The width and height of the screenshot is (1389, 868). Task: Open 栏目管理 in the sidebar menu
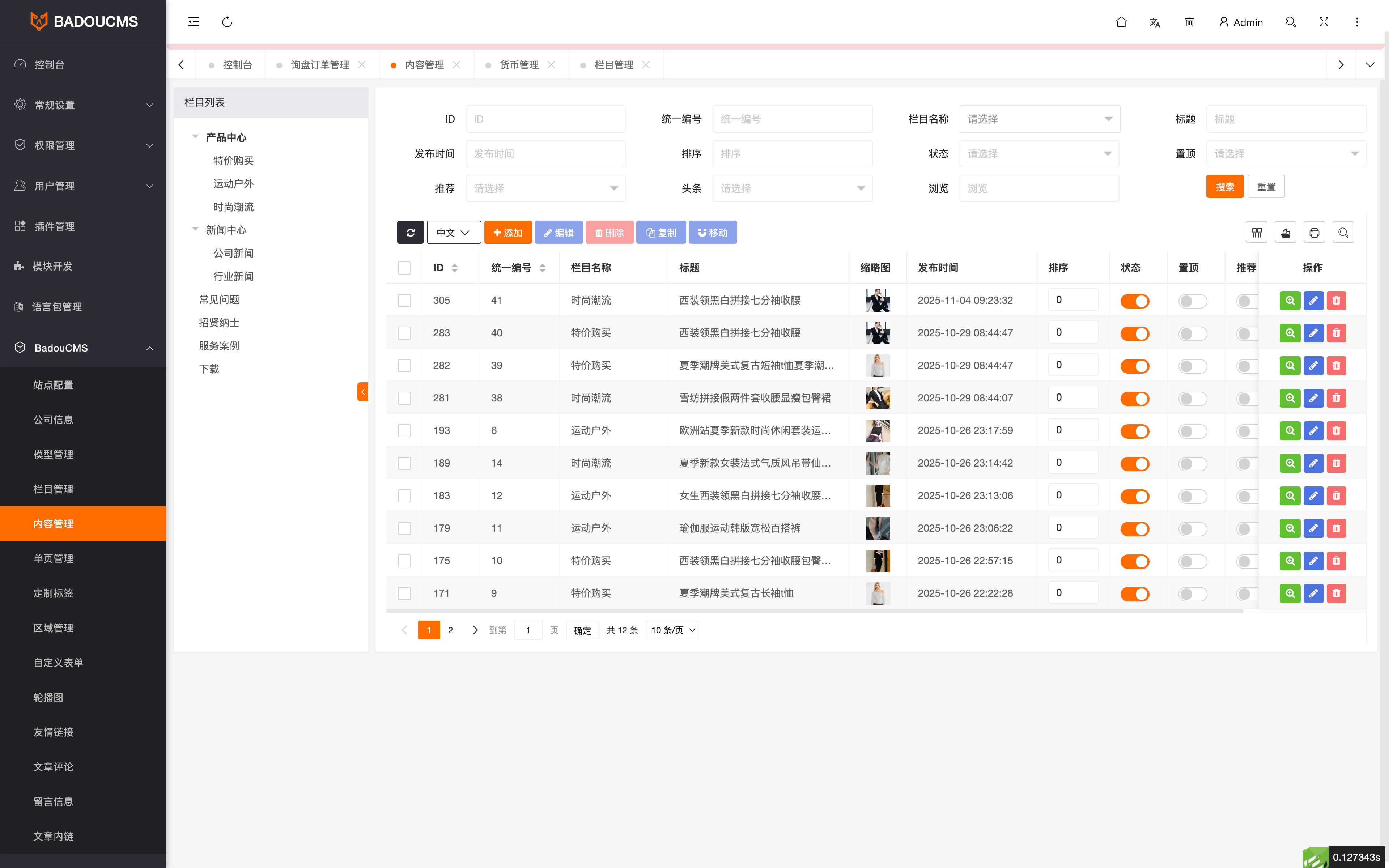coord(53,489)
